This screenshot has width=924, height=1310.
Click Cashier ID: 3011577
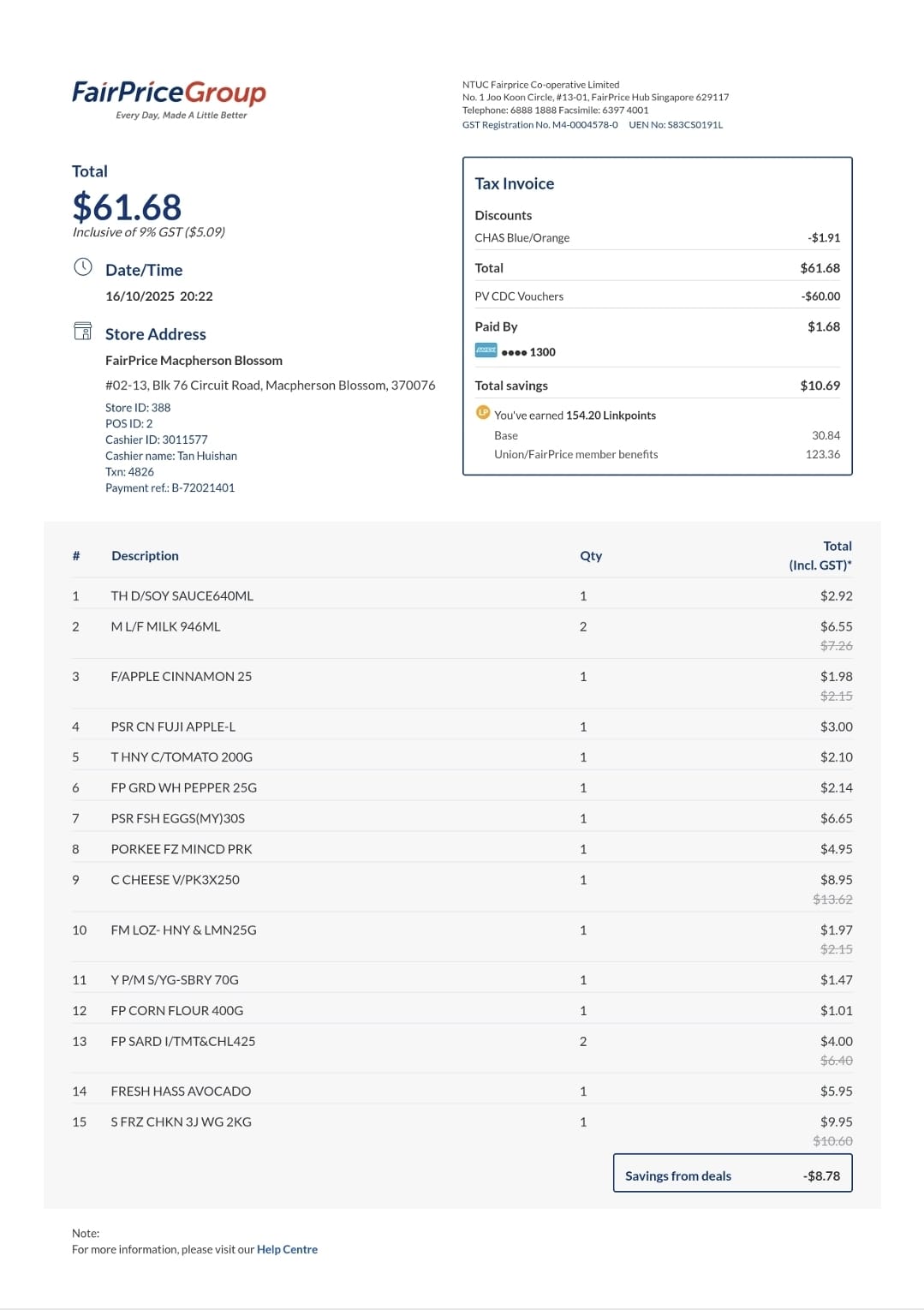tap(157, 440)
